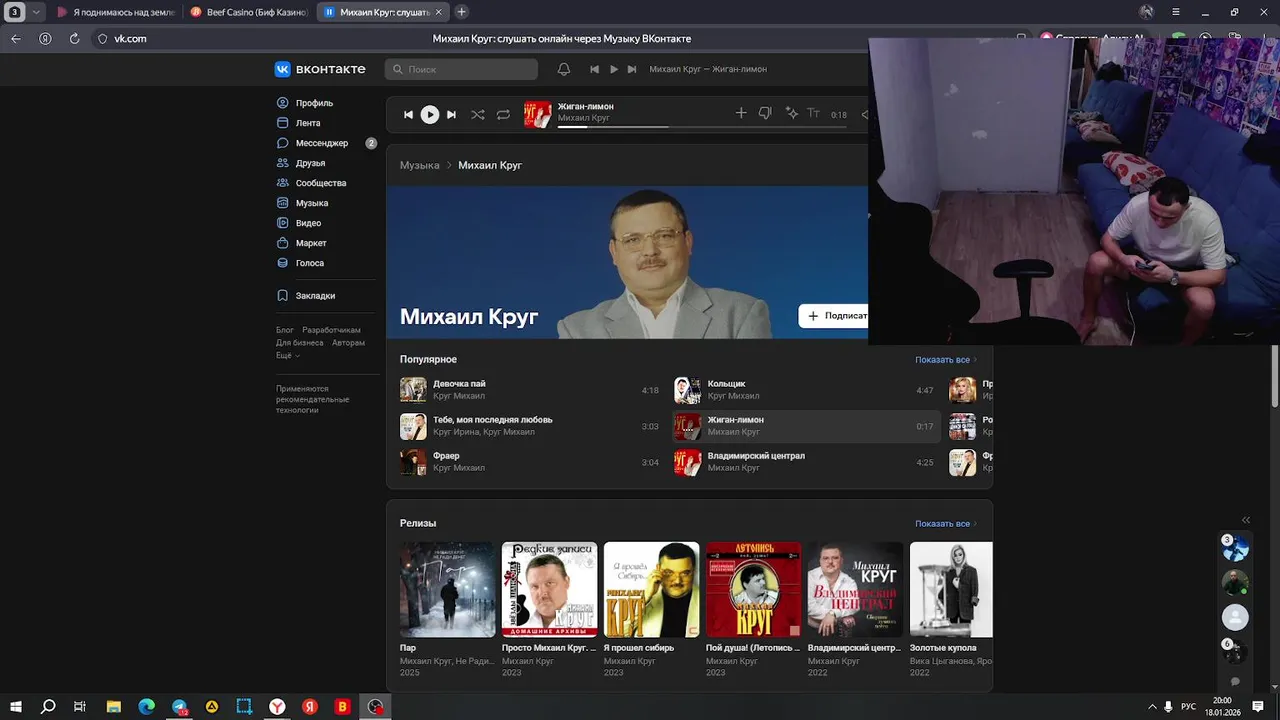Open similar tracks sparkle icon

tap(791, 113)
